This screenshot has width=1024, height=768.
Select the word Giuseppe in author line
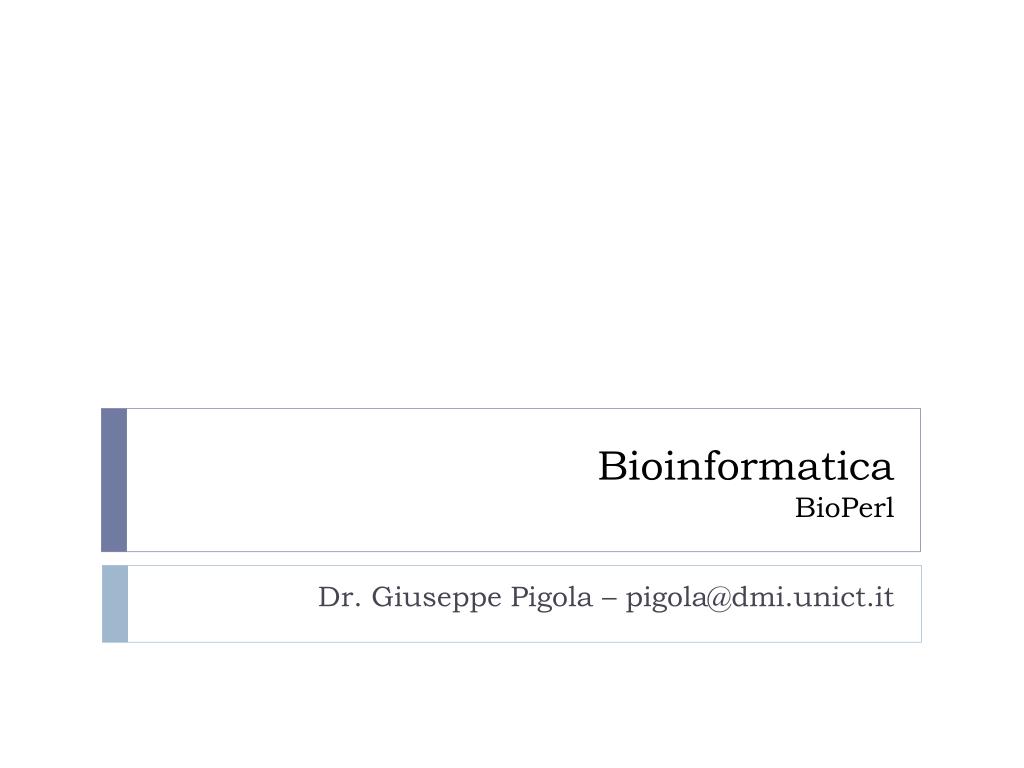436,598
